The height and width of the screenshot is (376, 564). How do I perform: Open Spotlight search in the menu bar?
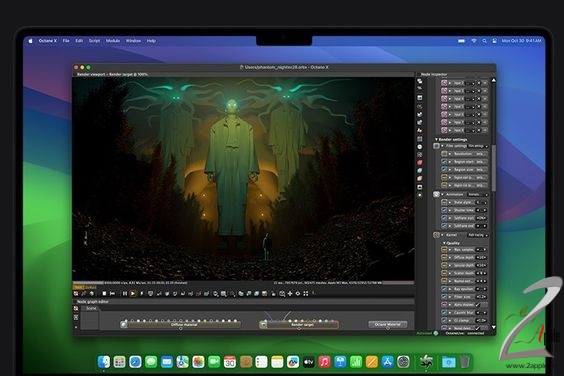[x=484, y=41]
